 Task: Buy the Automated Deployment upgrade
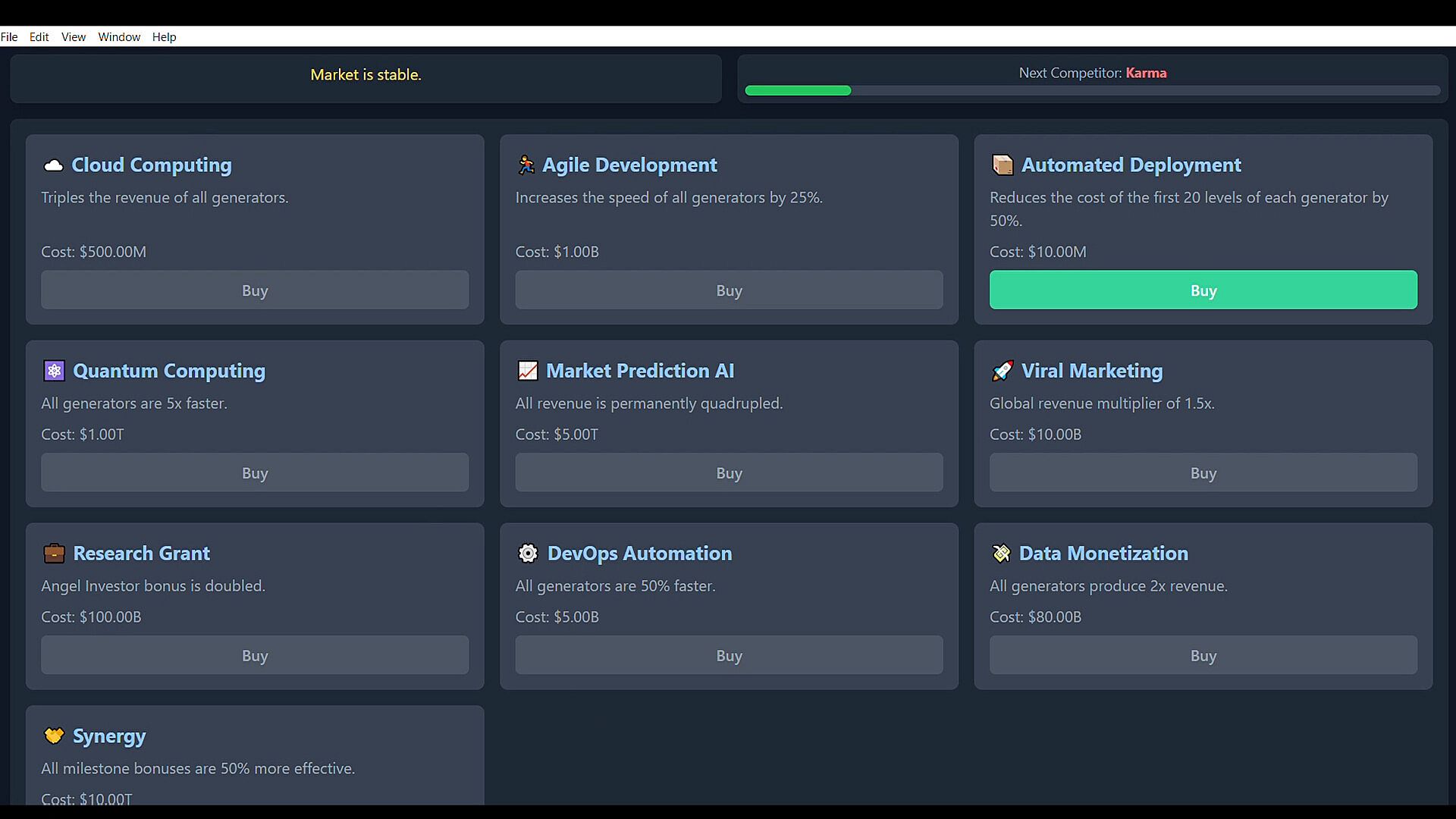tap(1203, 290)
